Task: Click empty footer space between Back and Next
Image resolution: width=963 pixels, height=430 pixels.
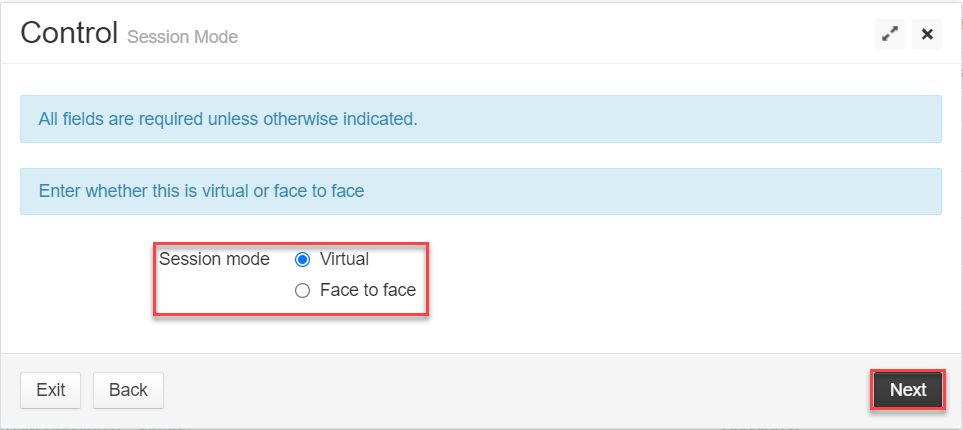Action: (x=516, y=390)
